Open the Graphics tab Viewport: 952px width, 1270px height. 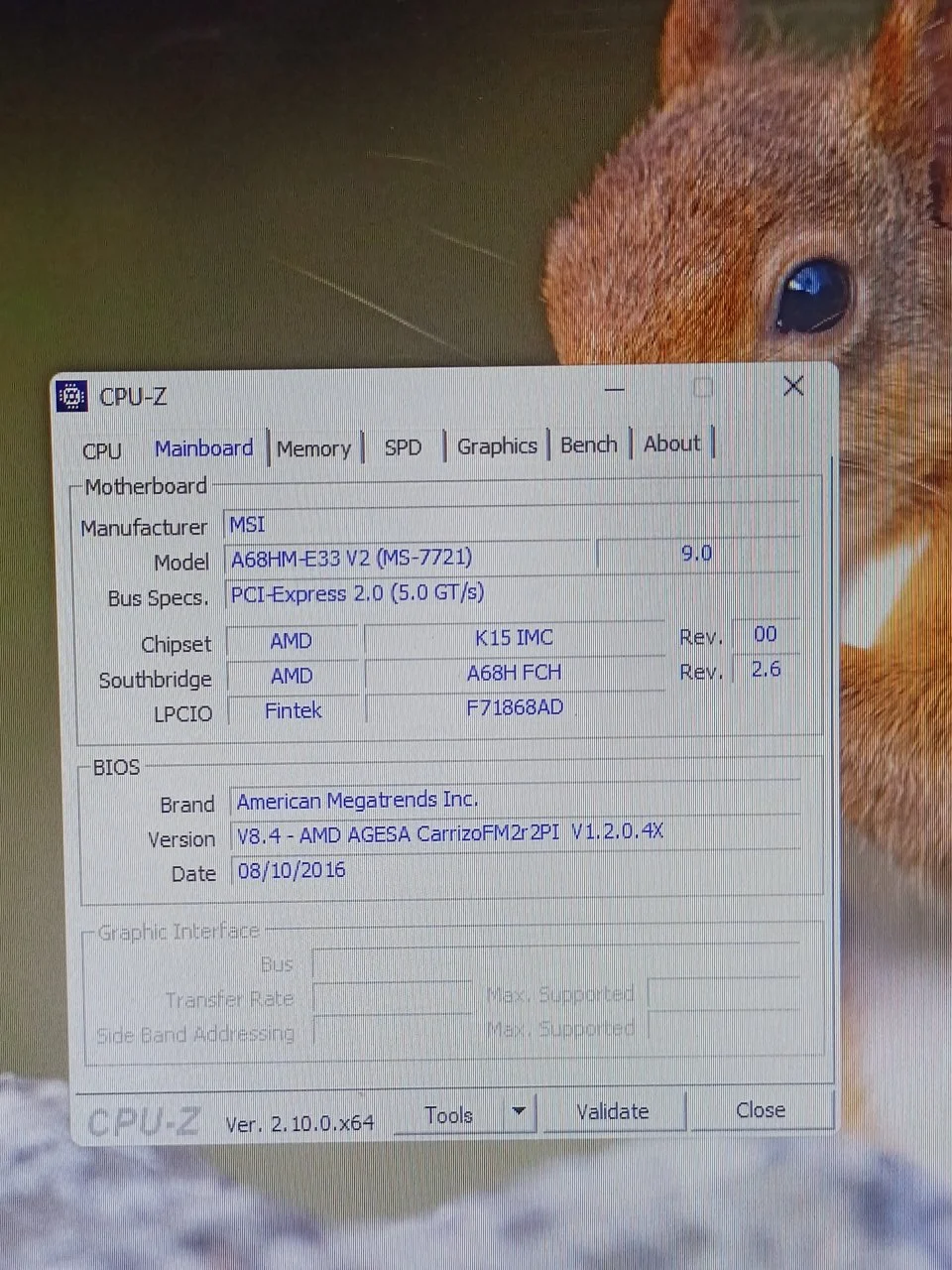[497, 446]
